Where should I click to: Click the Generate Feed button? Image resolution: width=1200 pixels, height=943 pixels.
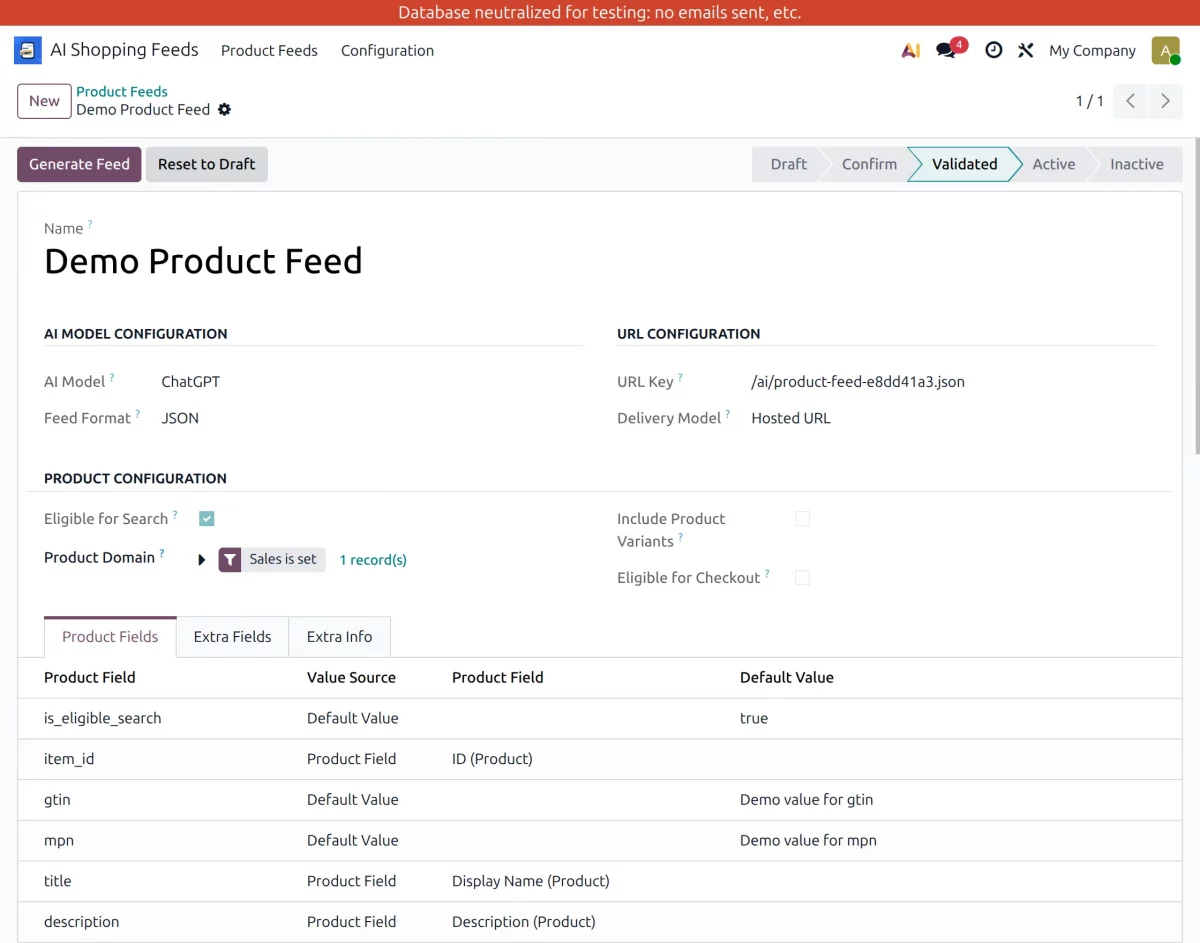pyautogui.click(x=78, y=164)
